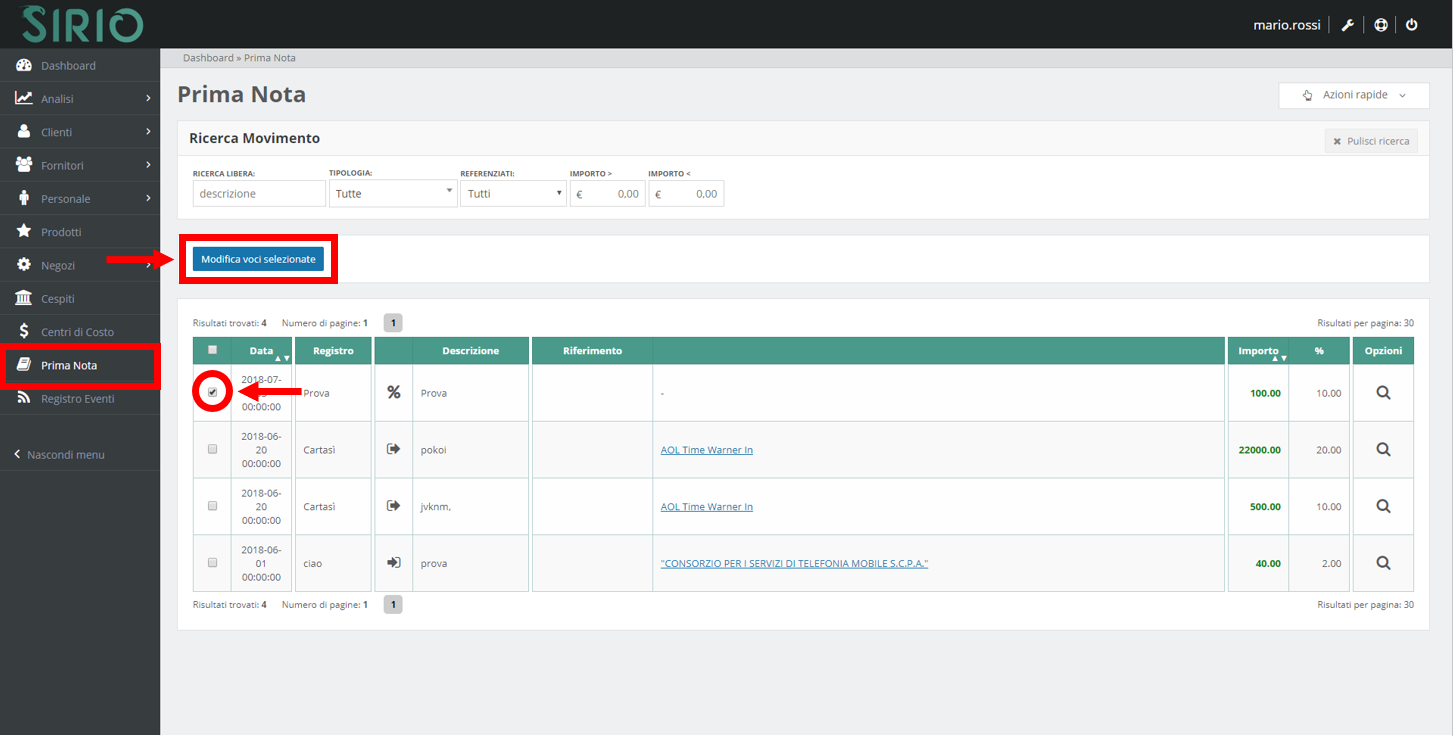Click magnifier icon for the pokoi row
This screenshot has width=1453, height=736.
point(1383,450)
